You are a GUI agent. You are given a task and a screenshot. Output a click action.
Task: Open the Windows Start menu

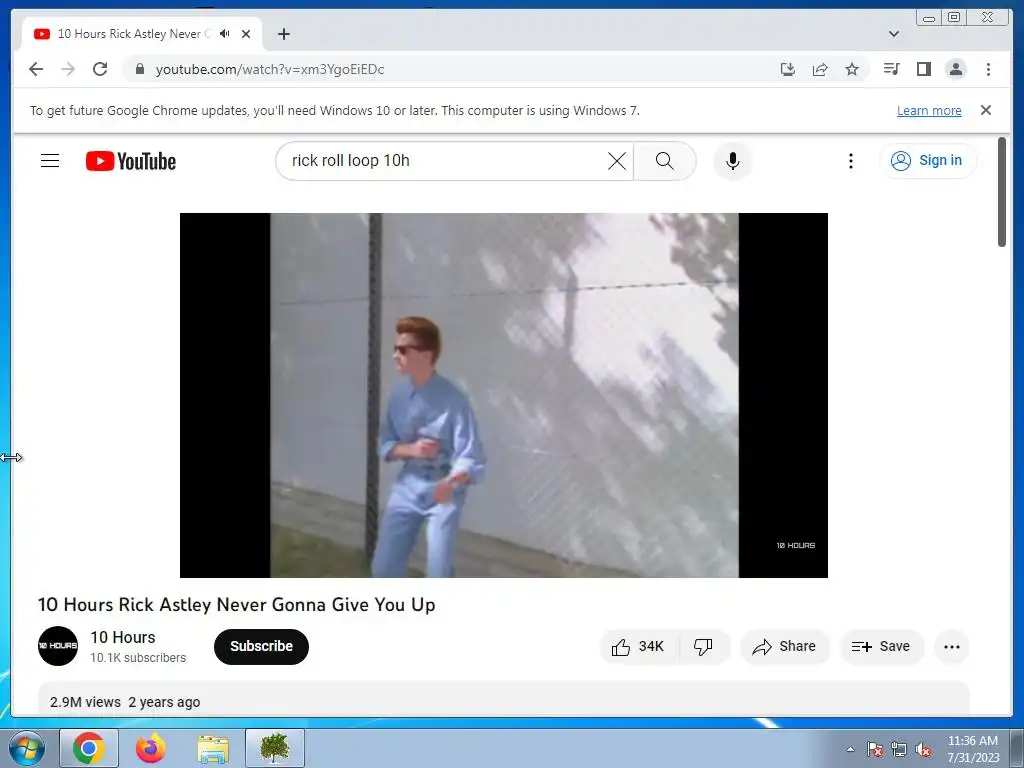click(x=27, y=748)
